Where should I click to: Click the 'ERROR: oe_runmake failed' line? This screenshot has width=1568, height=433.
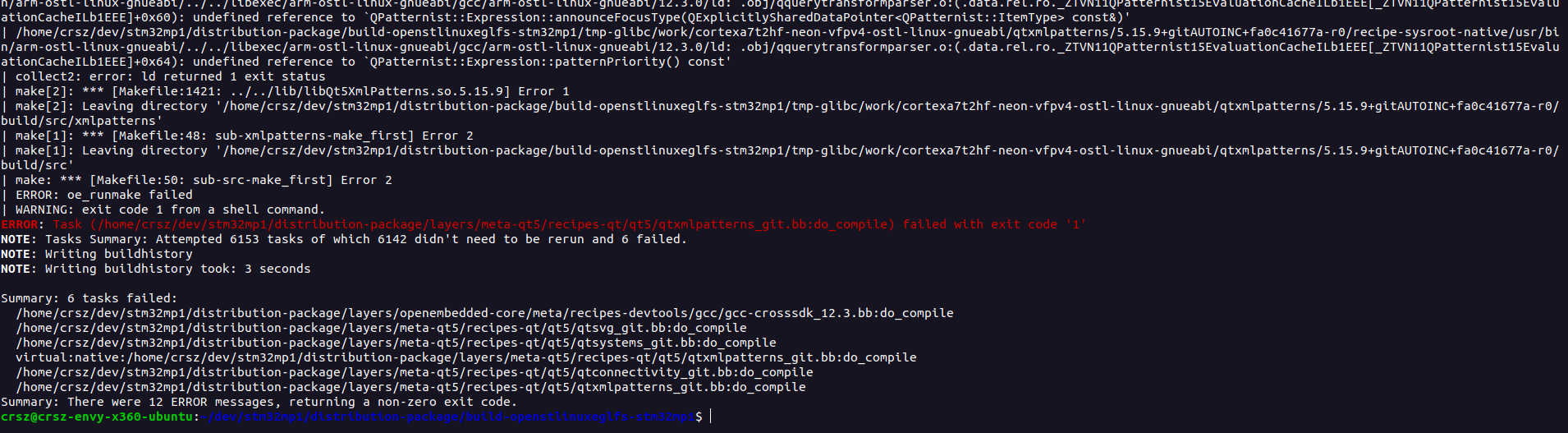[x=97, y=195]
